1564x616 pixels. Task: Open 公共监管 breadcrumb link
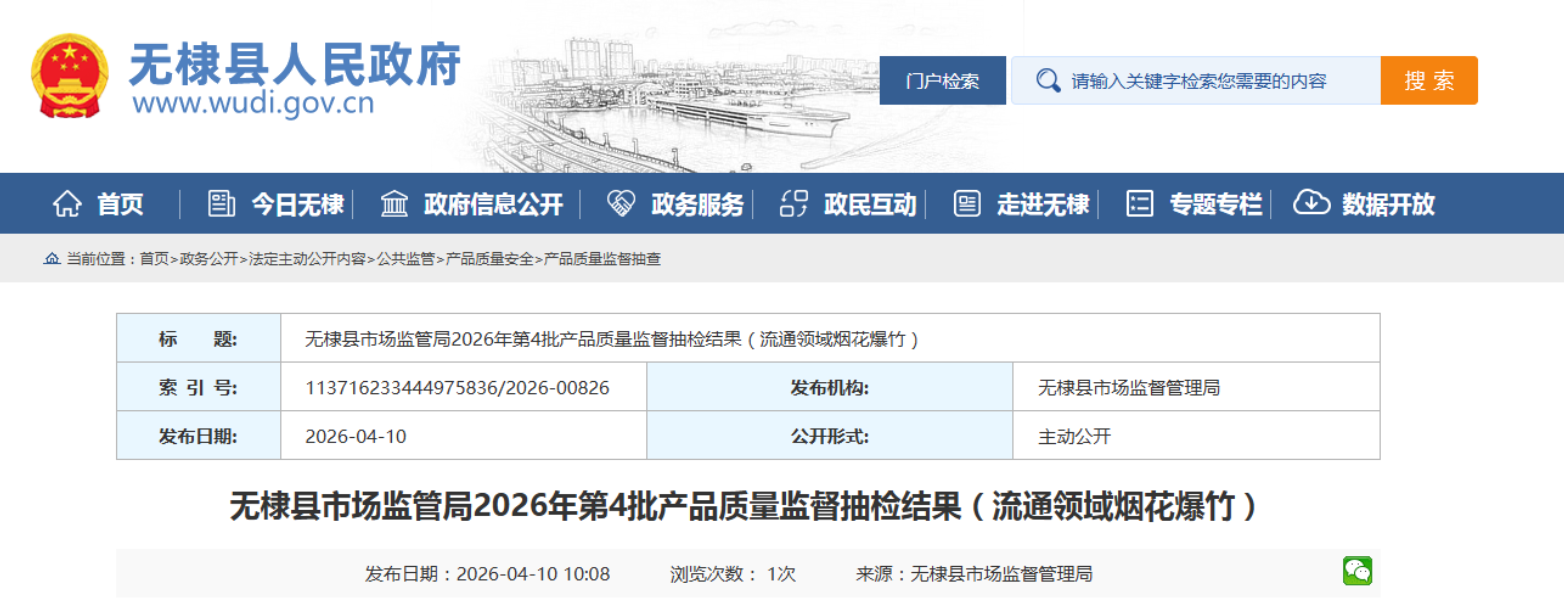pos(406,259)
